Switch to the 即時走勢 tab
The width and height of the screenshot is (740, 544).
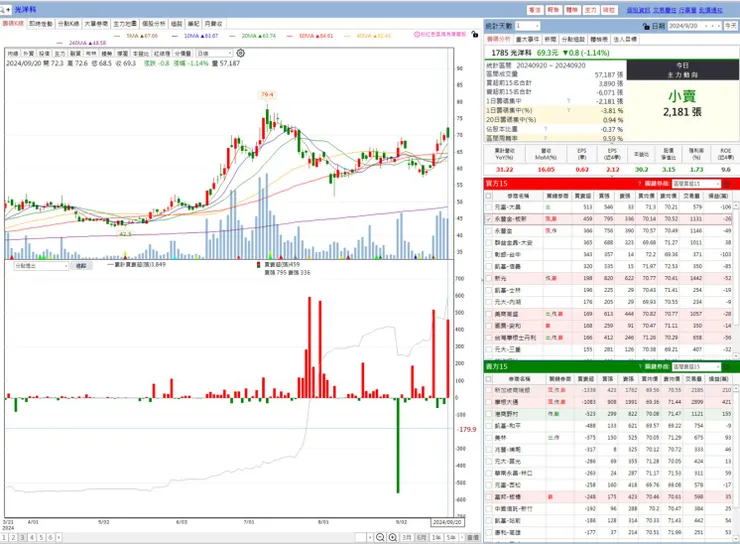click(41, 24)
